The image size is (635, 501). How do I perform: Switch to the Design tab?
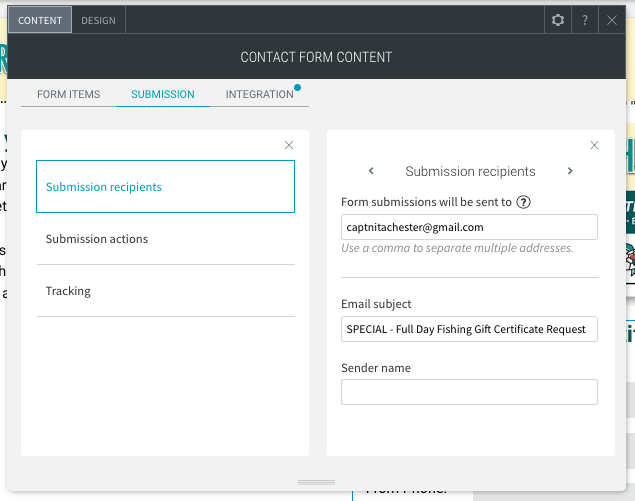(x=98, y=20)
